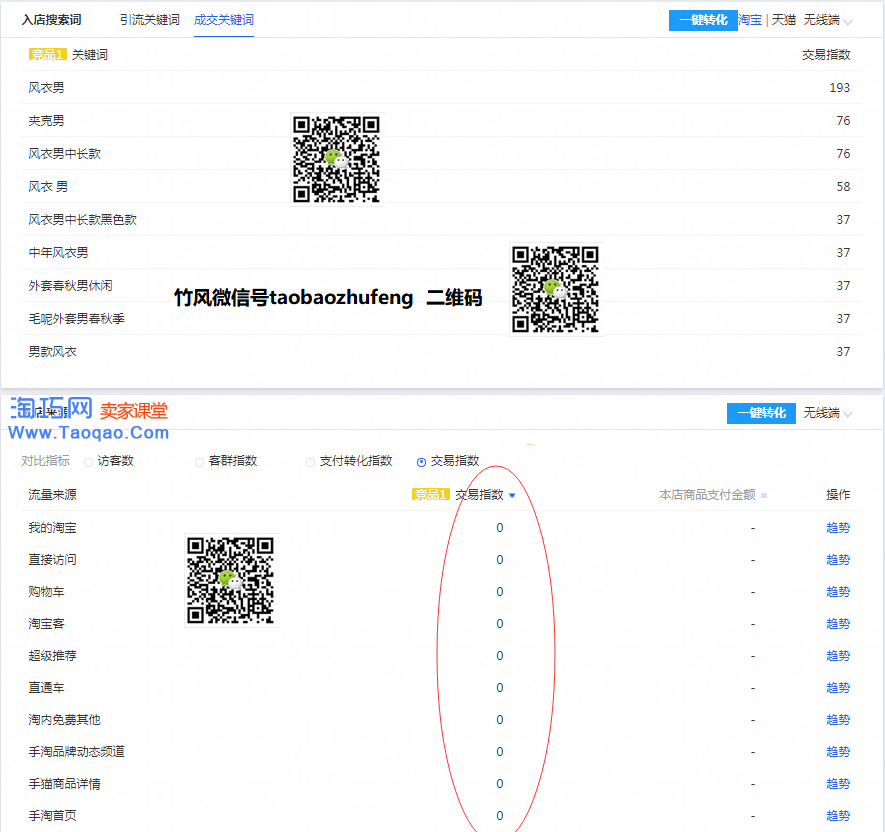The width and height of the screenshot is (885, 832).
Task: Click the 超级推荐 traffic source
Action: (52, 656)
